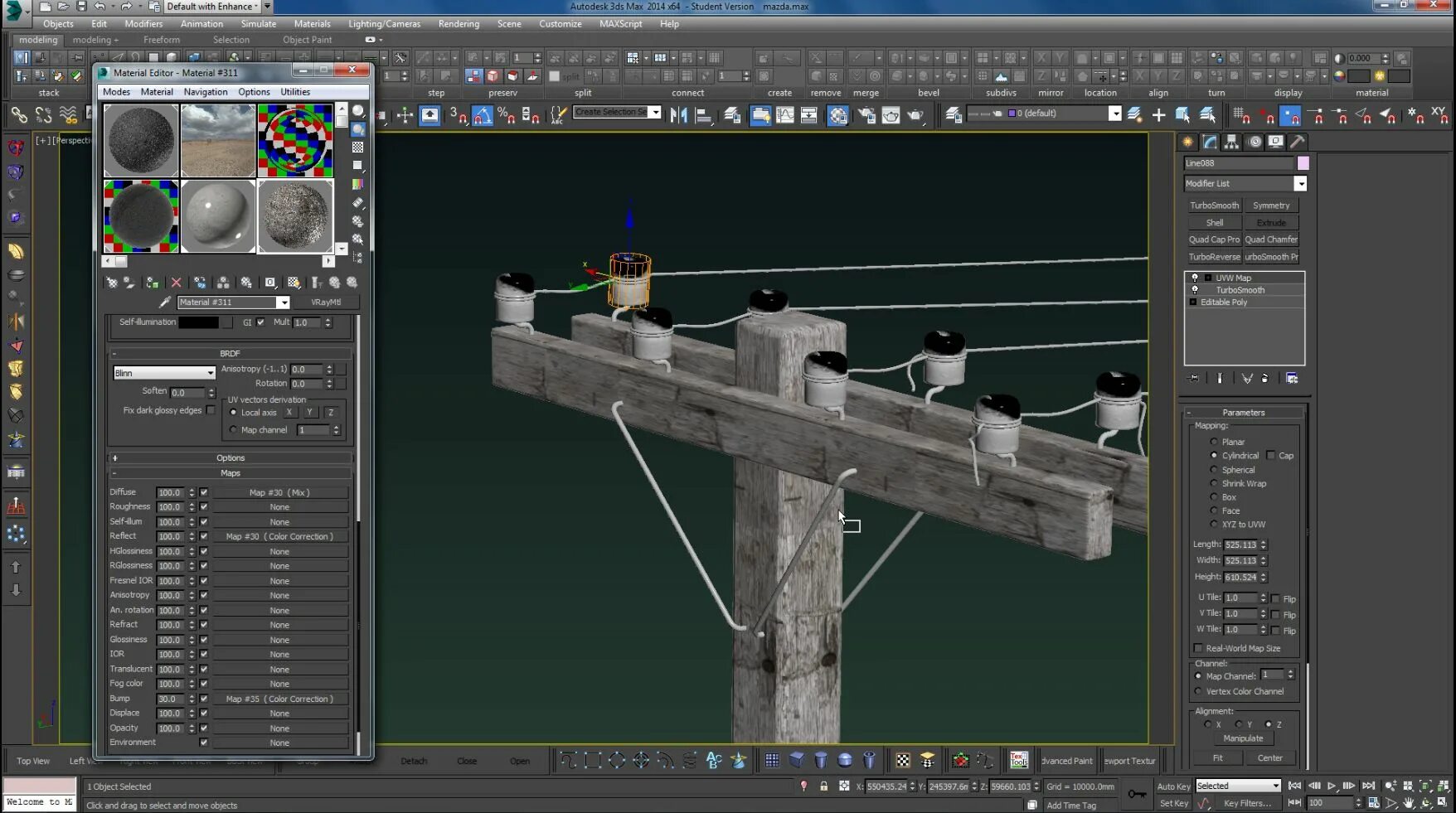Collapse the Maps rollout
This screenshot has height=813, width=1456.
(231, 473)
